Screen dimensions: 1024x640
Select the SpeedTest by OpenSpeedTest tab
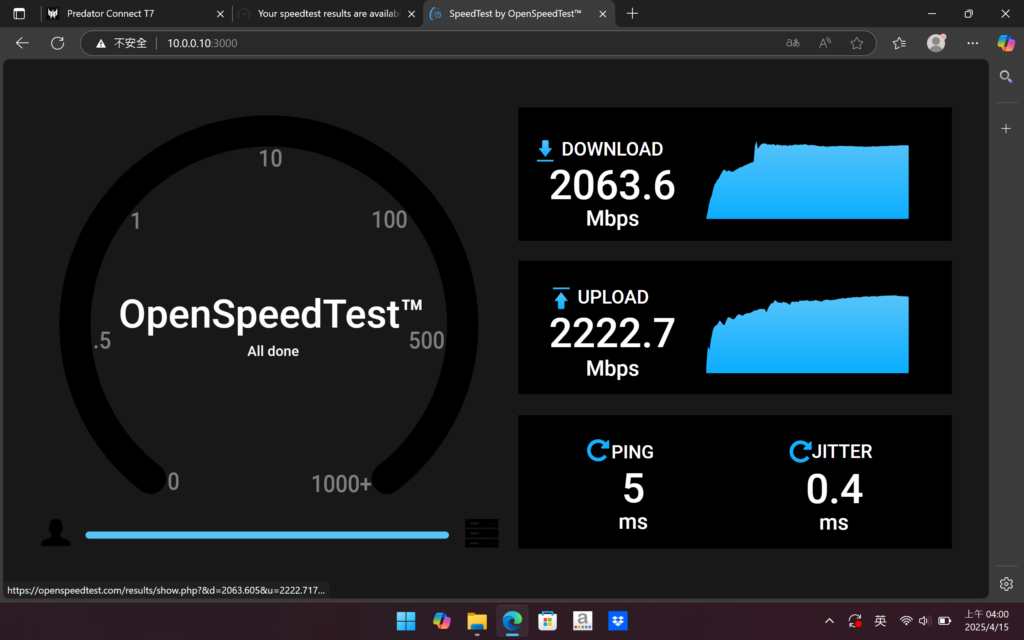click(519, 14)
